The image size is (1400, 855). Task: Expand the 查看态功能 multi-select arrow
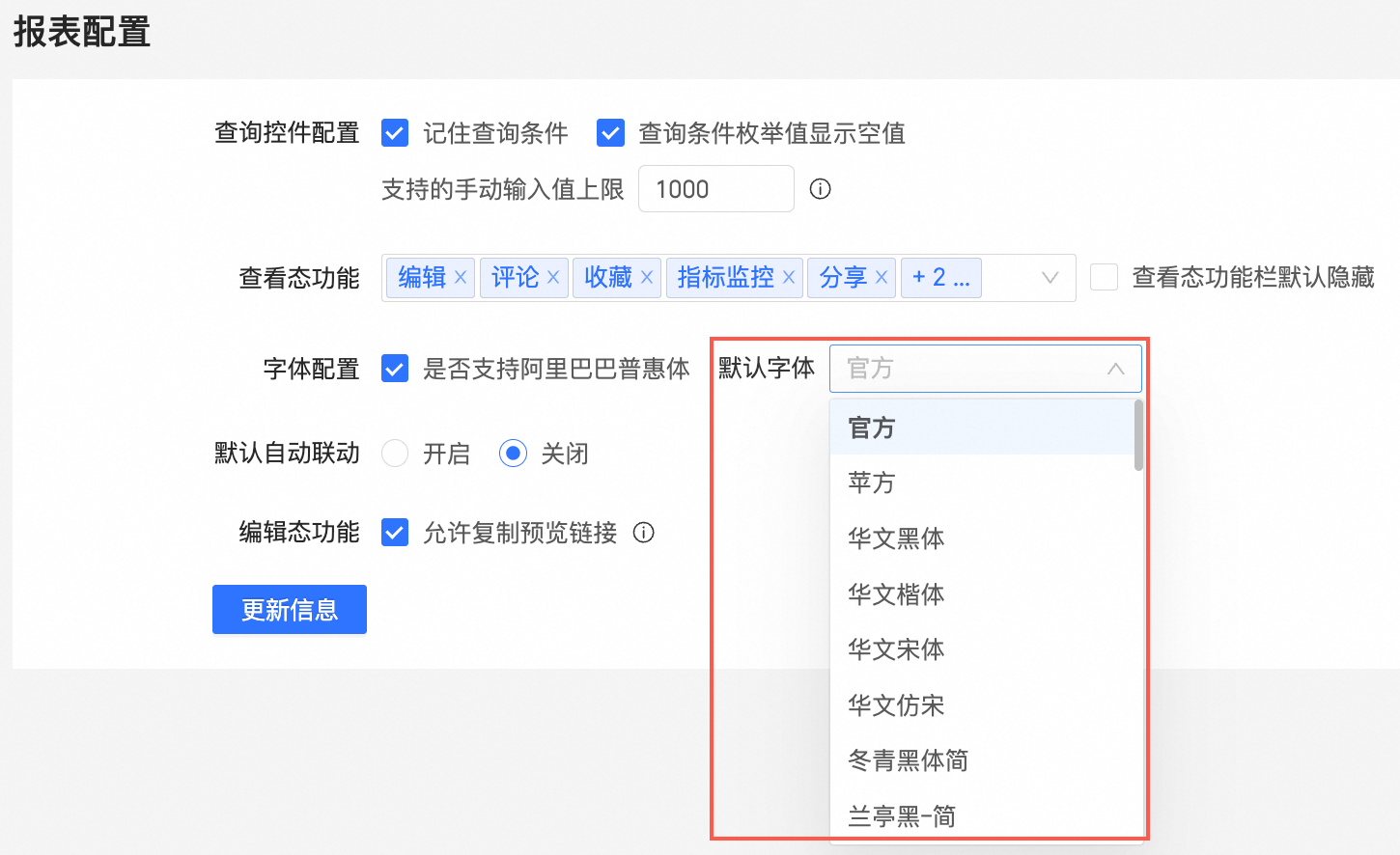[1050, 278]
